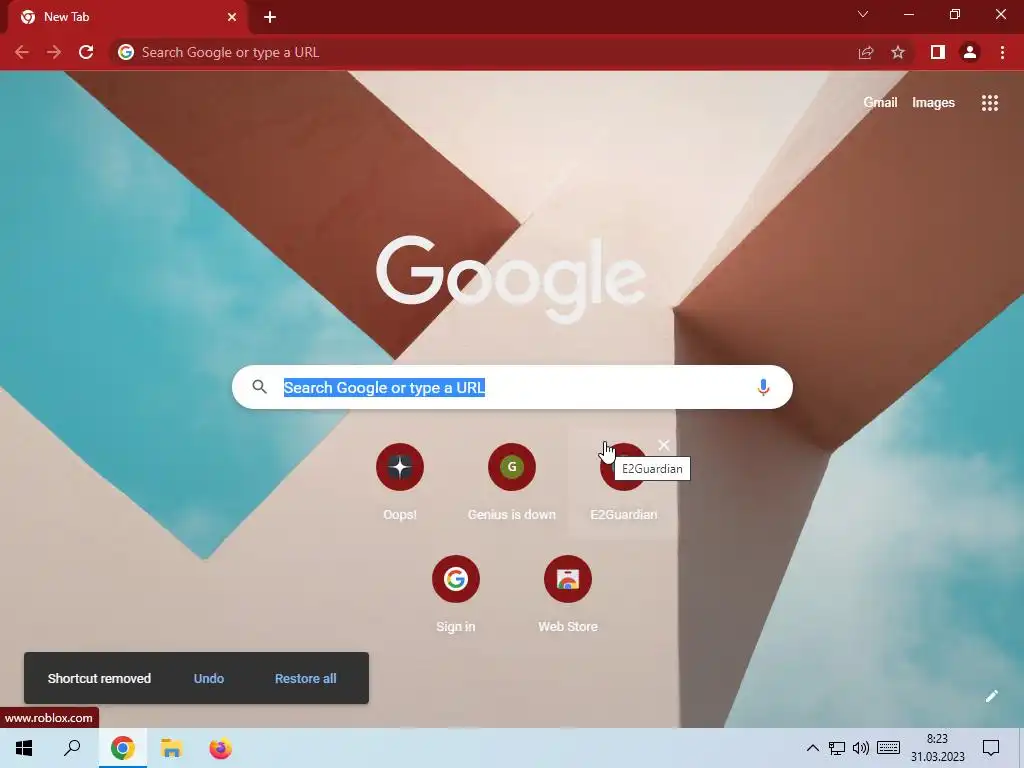Screen dimensions: 1024x768
Task: Go forward with the forward arrow
Action: [x=54, y=52]
